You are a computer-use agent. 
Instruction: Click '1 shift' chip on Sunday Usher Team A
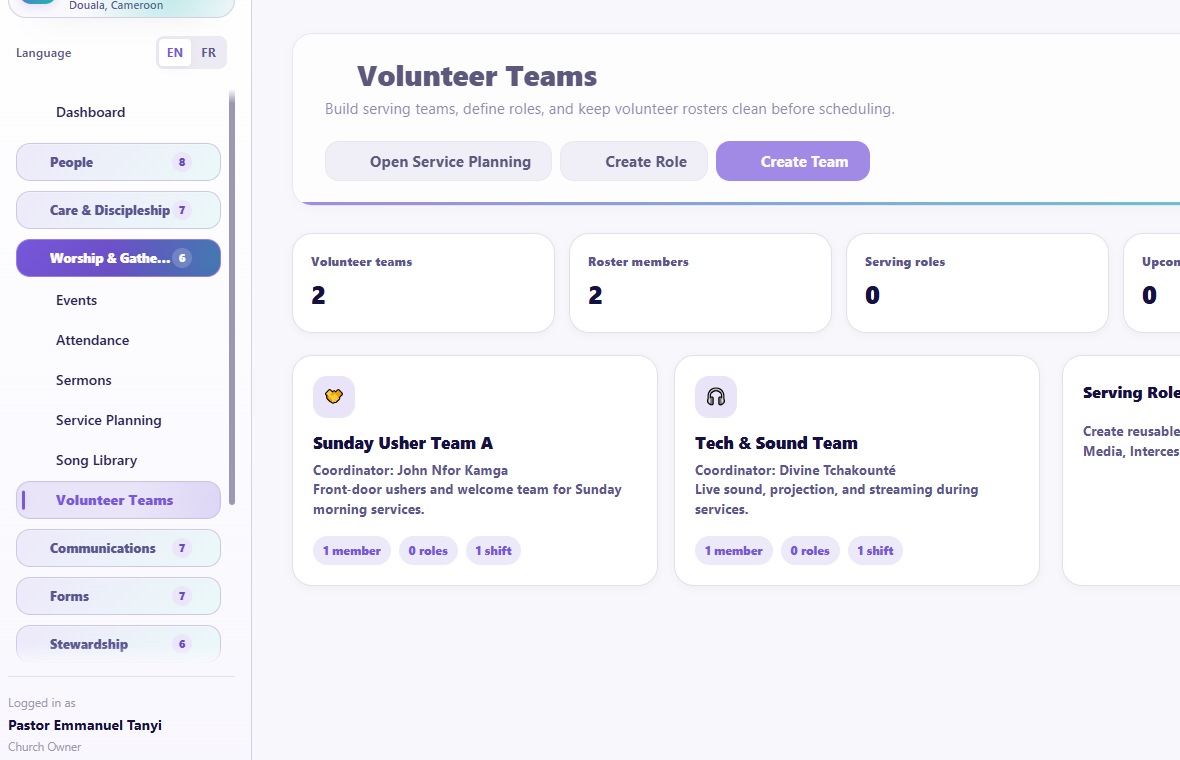[x=493, y=551]
